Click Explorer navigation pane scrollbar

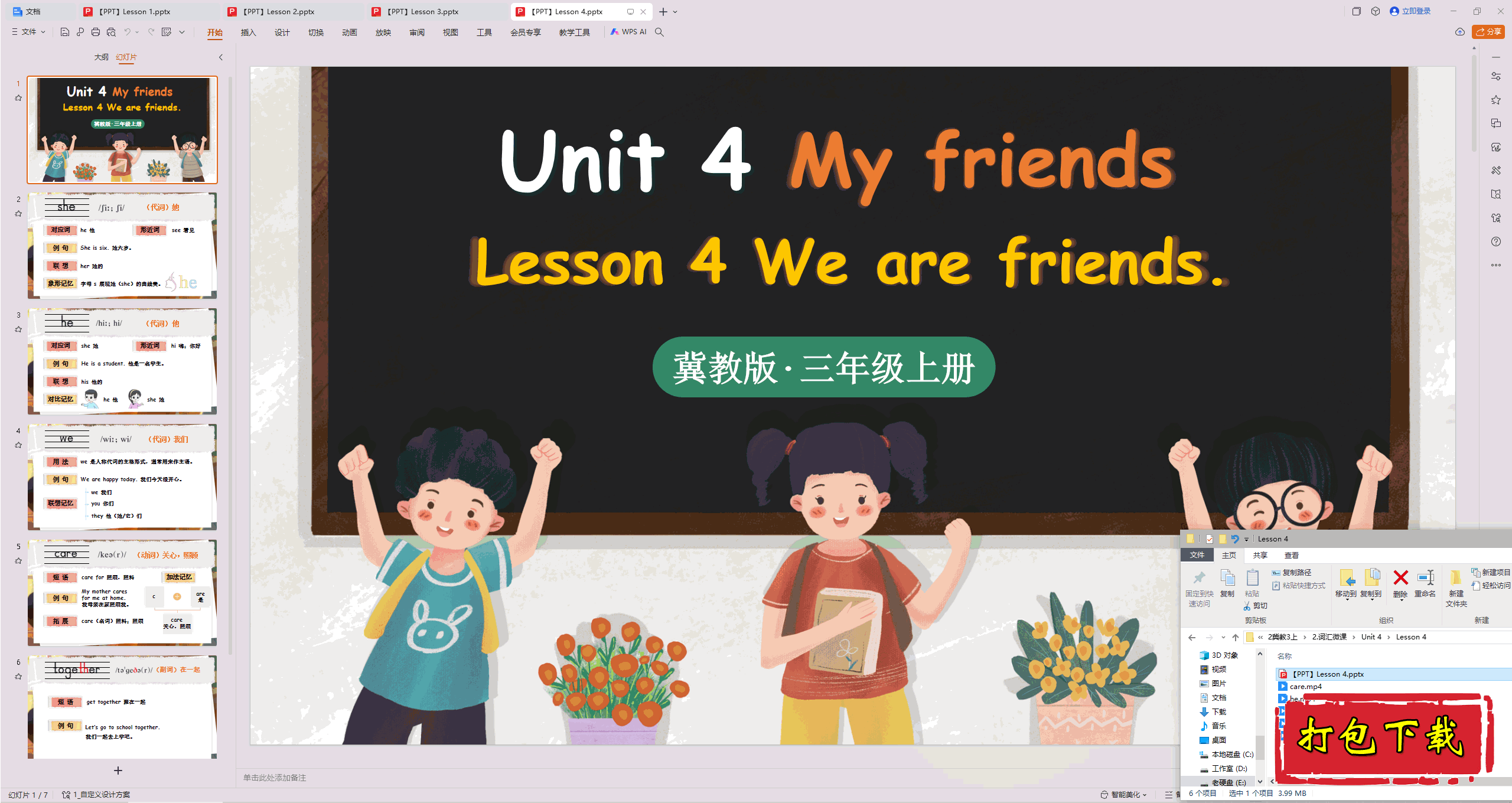(1260, 747)
